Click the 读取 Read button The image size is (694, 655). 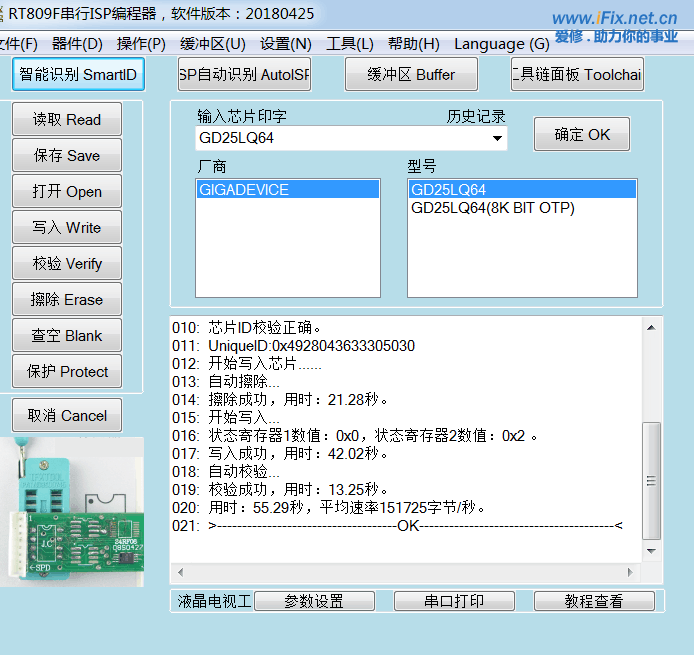(x=67, y=119)
